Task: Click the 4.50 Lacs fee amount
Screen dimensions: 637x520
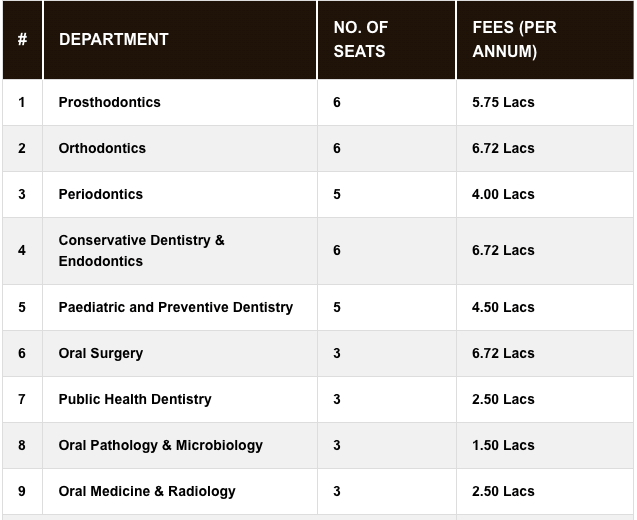Action: [x=503, y=307]
